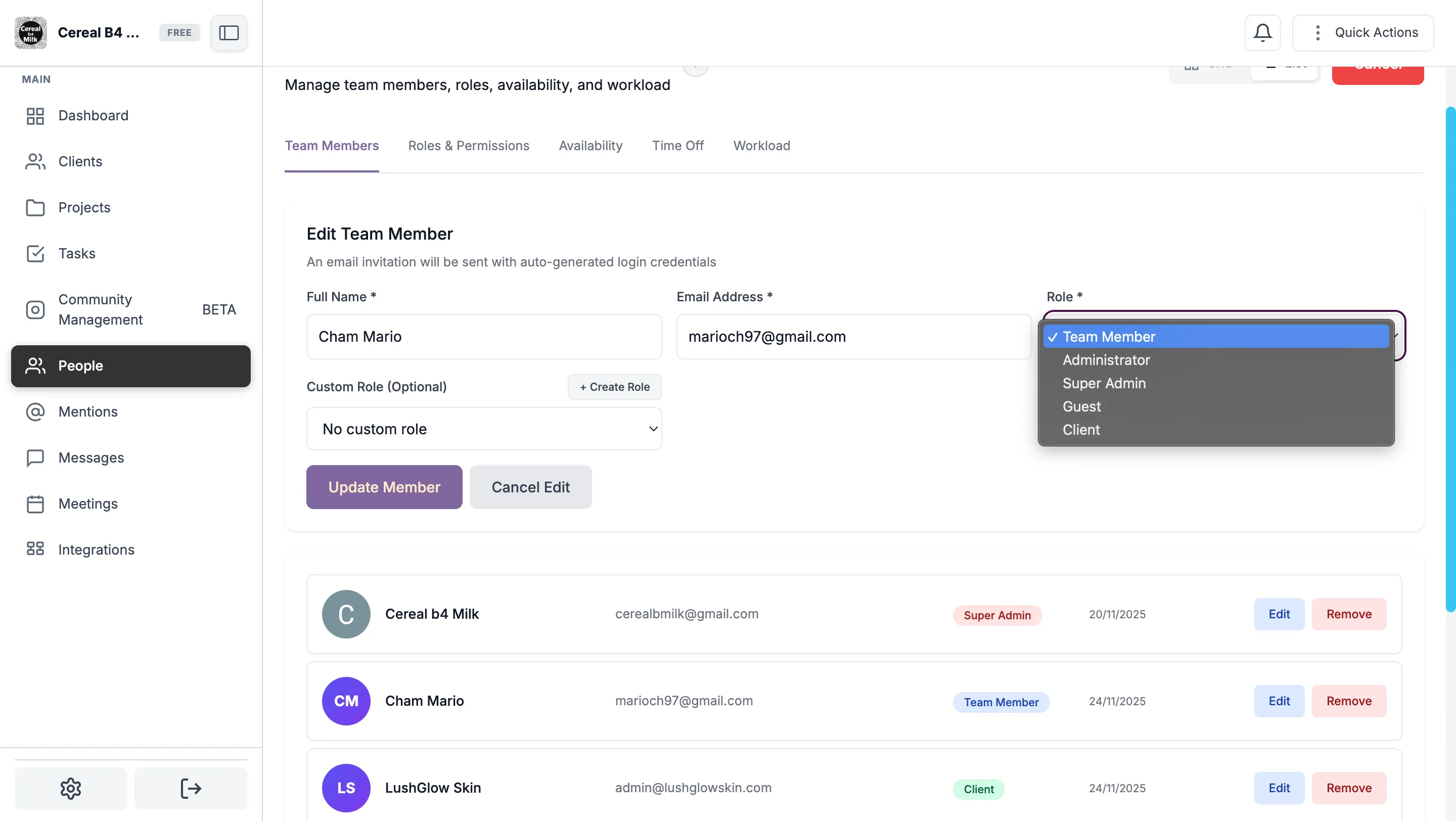Open settings via the gear icon

point(71,788)
